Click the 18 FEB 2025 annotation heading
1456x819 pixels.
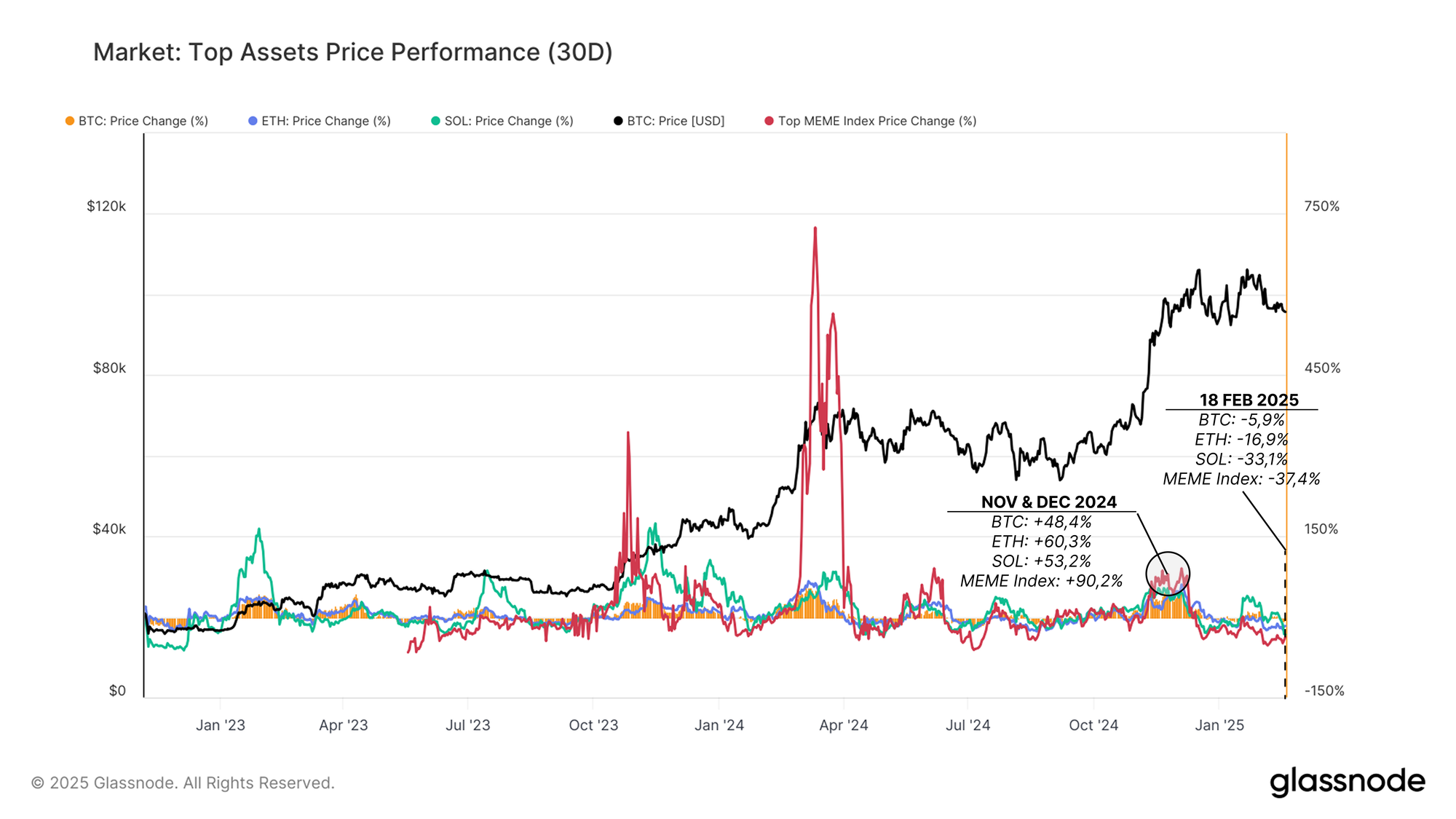(1249, 400)
